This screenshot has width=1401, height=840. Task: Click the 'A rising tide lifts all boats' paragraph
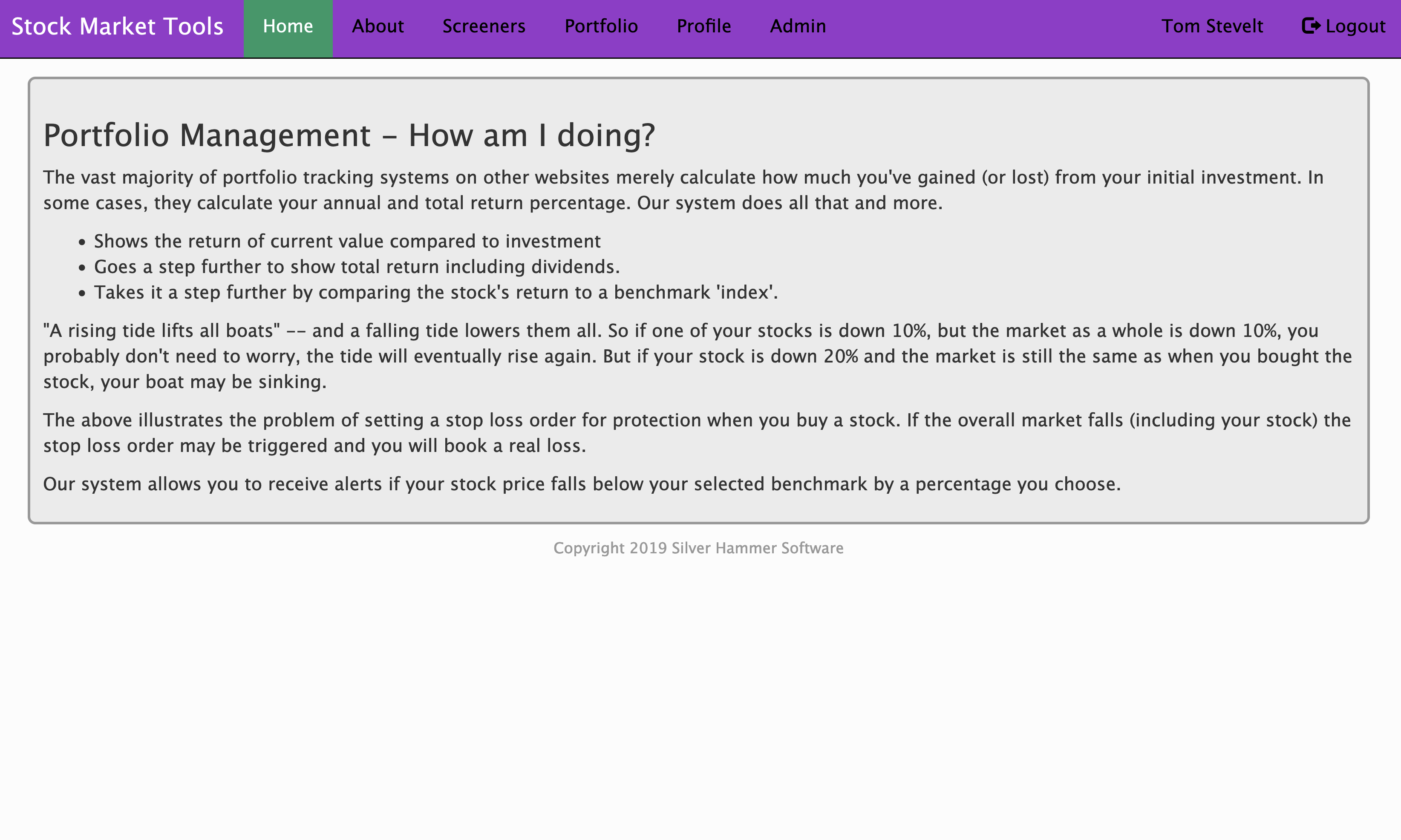tap(698, 357)
